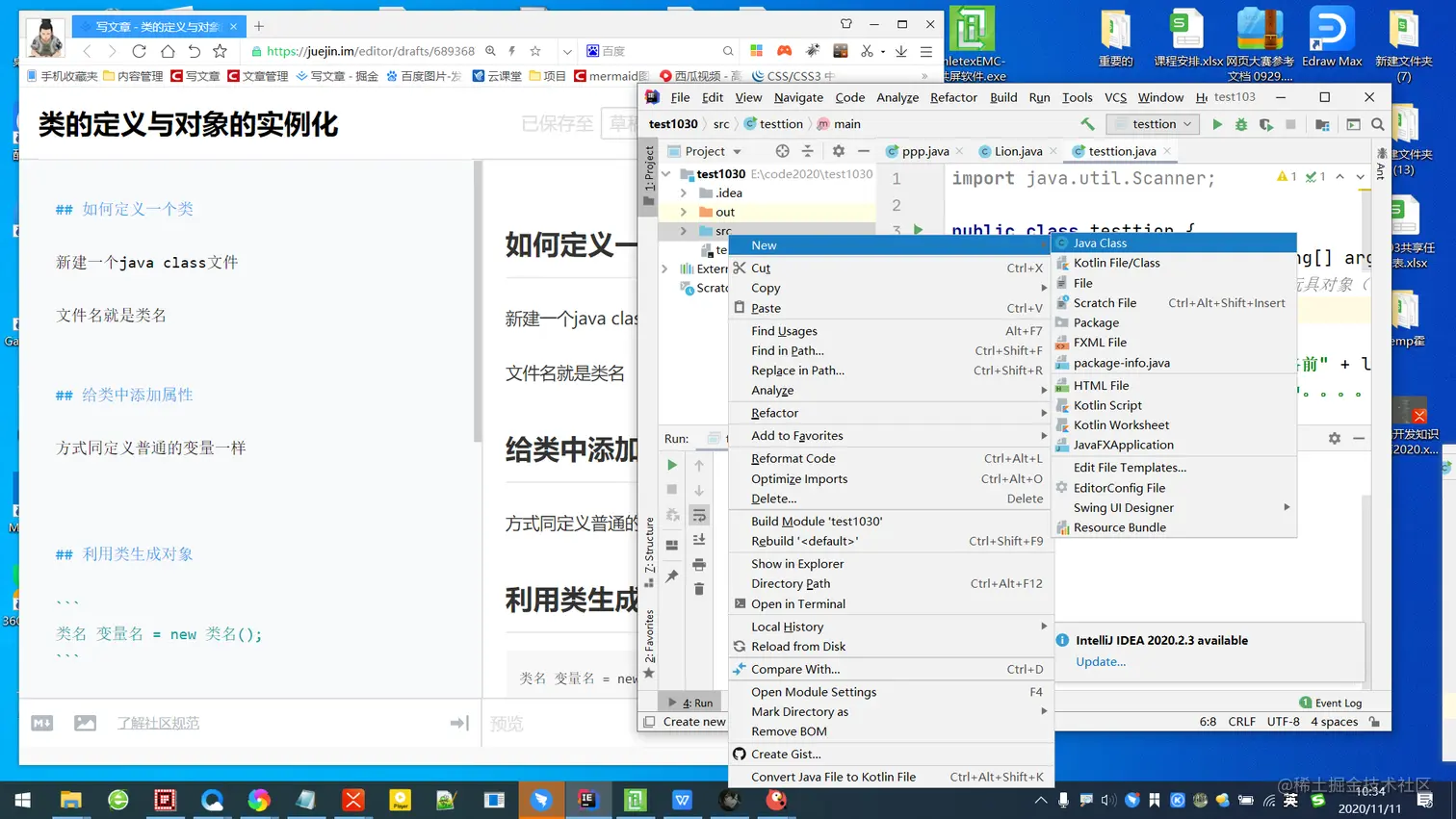The width and height of the screenshot is (1456, 819).
Task: Expand Swing UI Designer submenu arrow
Action: pyautogui.click(x=1287, y=507)
